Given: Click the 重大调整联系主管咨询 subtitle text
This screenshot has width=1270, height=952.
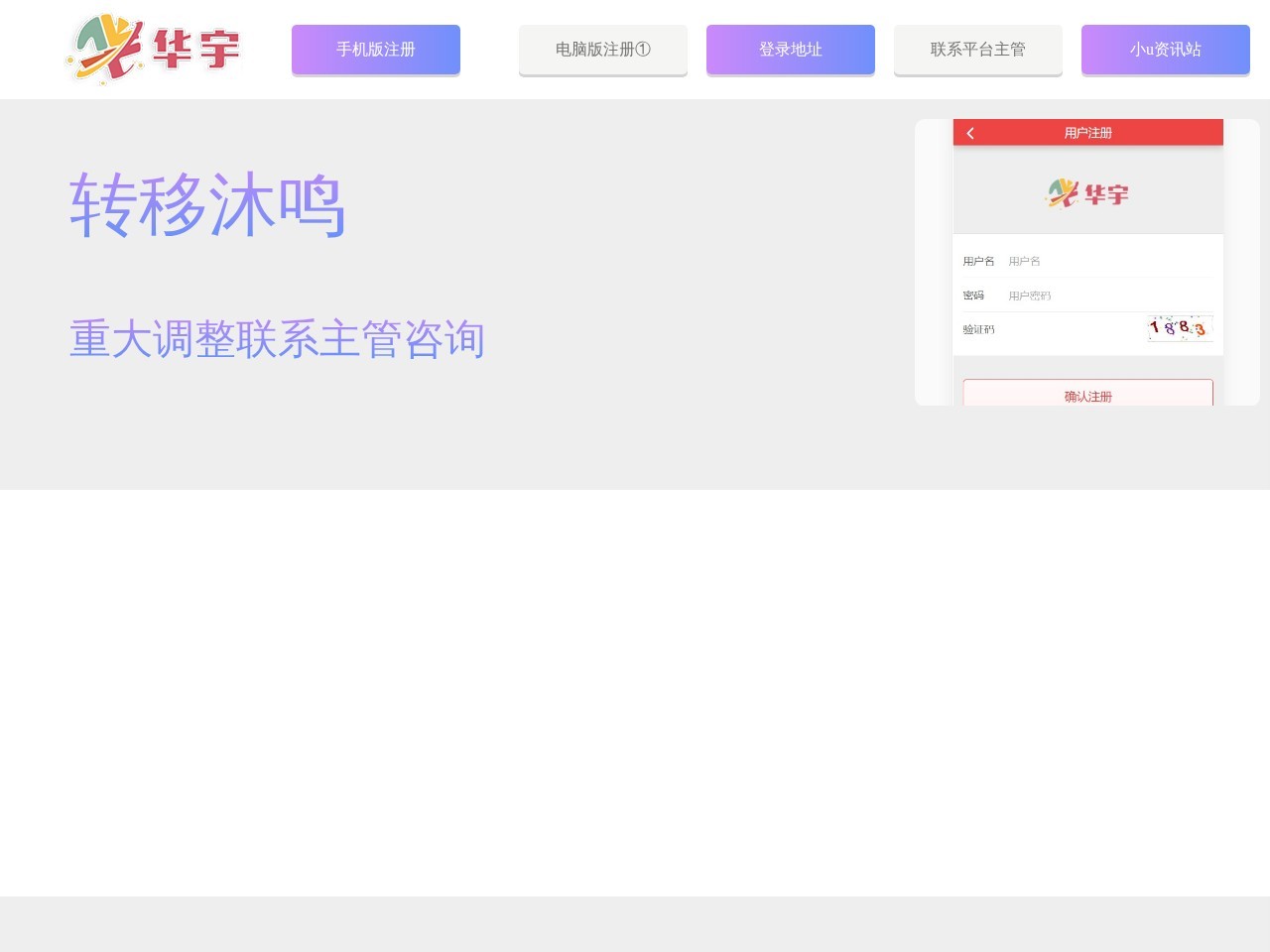Looking at the screenshot, I should point(276,338).
